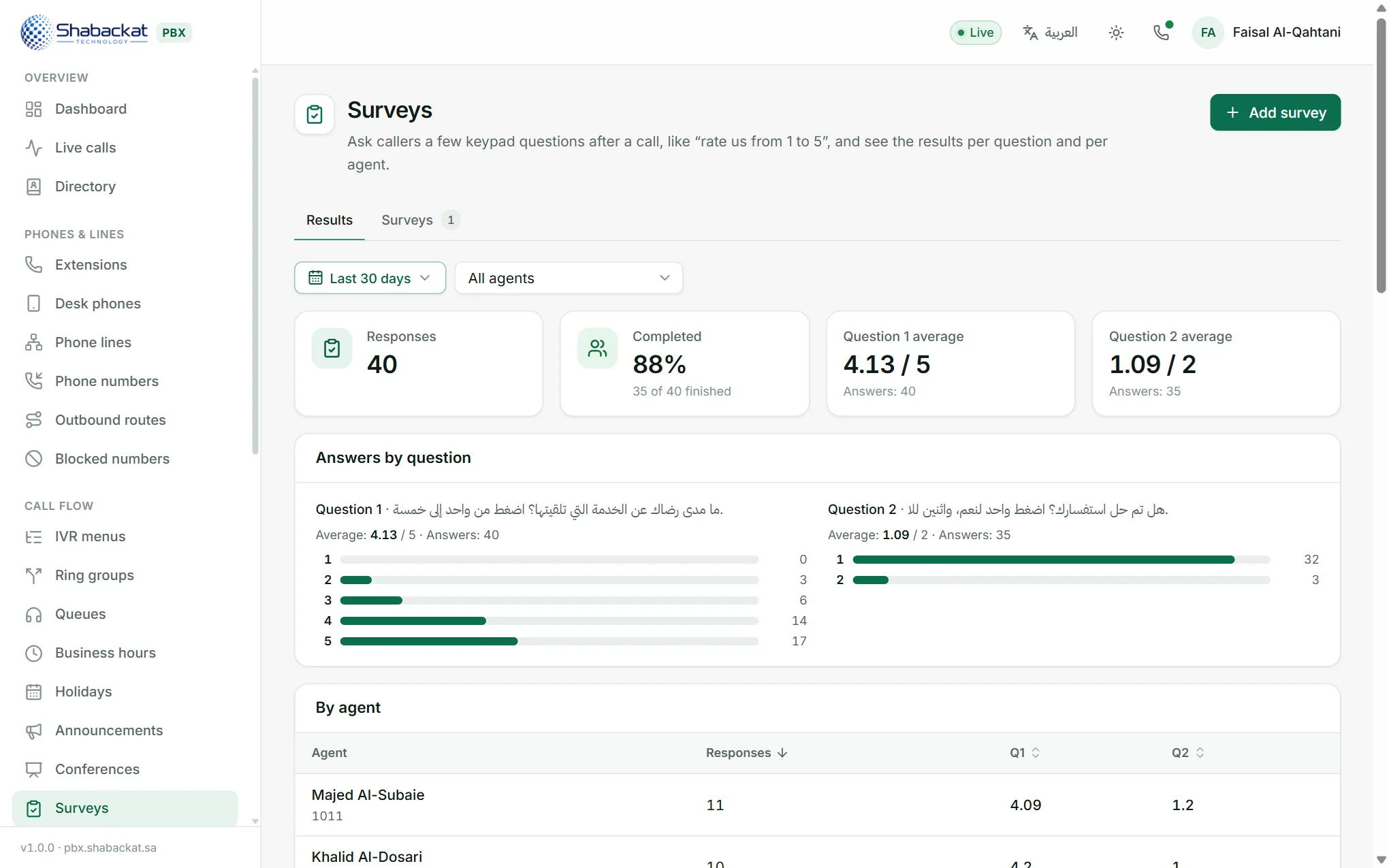
Task: Click Question 1 rating 5 bar
Action: pyautogui.click(x=549, y=641)
